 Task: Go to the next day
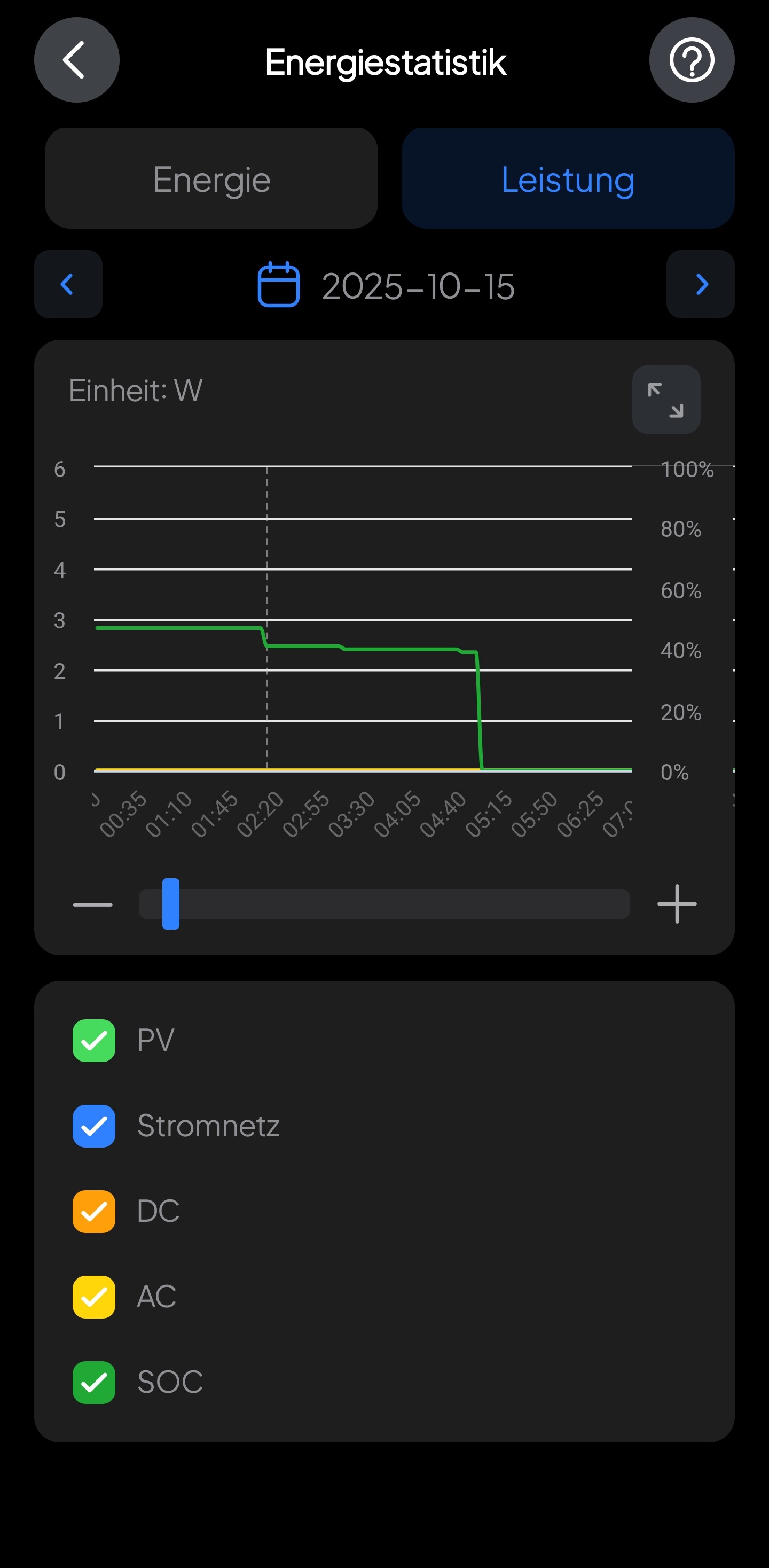coord(700,284)
